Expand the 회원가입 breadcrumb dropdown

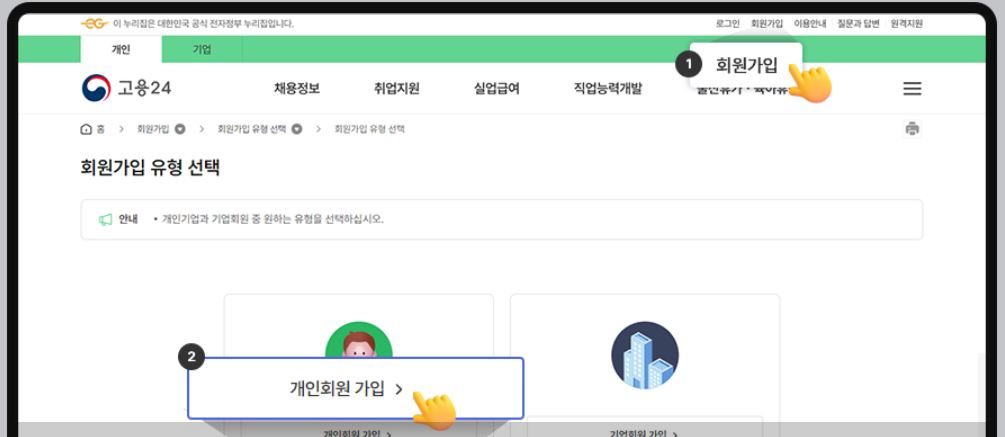point(180,129)
